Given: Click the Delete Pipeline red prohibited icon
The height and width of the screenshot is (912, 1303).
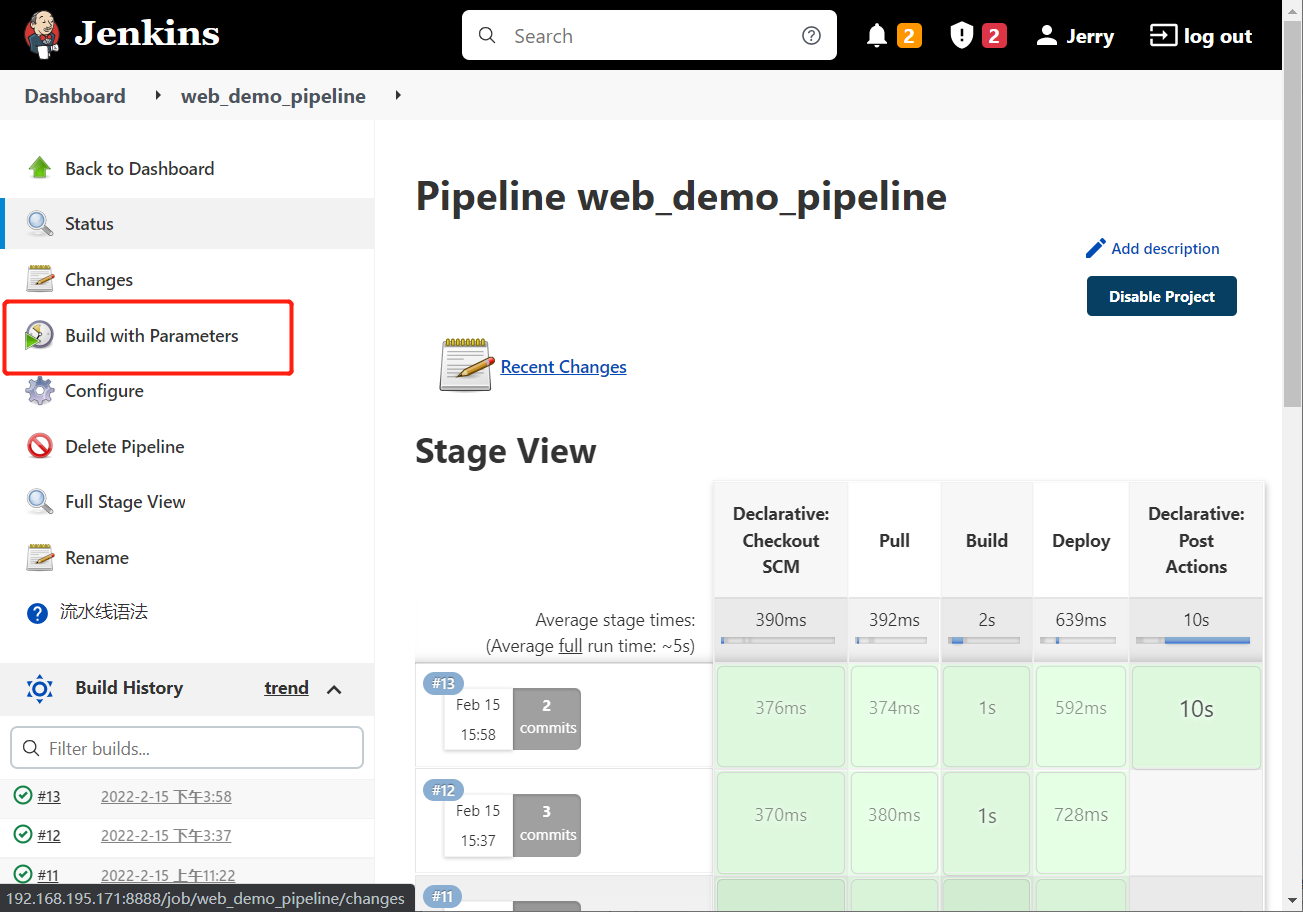Looking at the screenshot, I should (x=39, y=446).
